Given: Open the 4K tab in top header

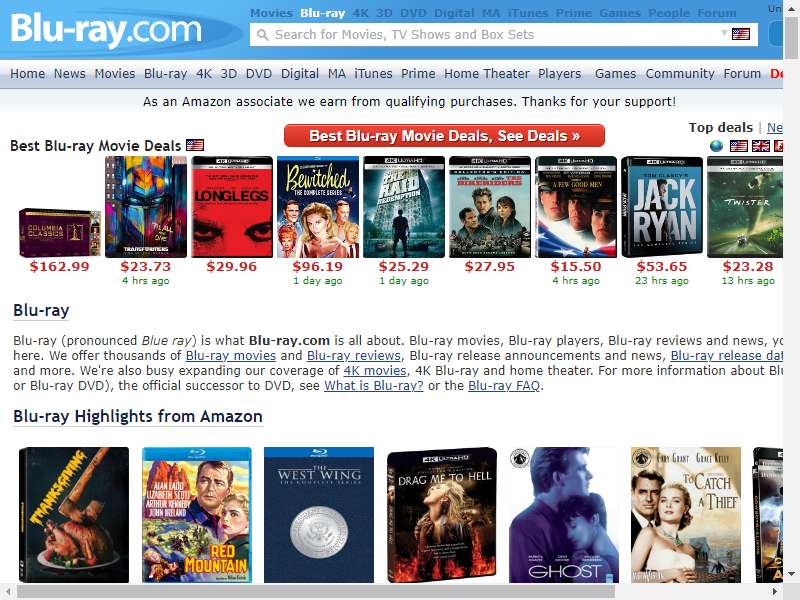Looking at the screenshot, I should [360, 13].
